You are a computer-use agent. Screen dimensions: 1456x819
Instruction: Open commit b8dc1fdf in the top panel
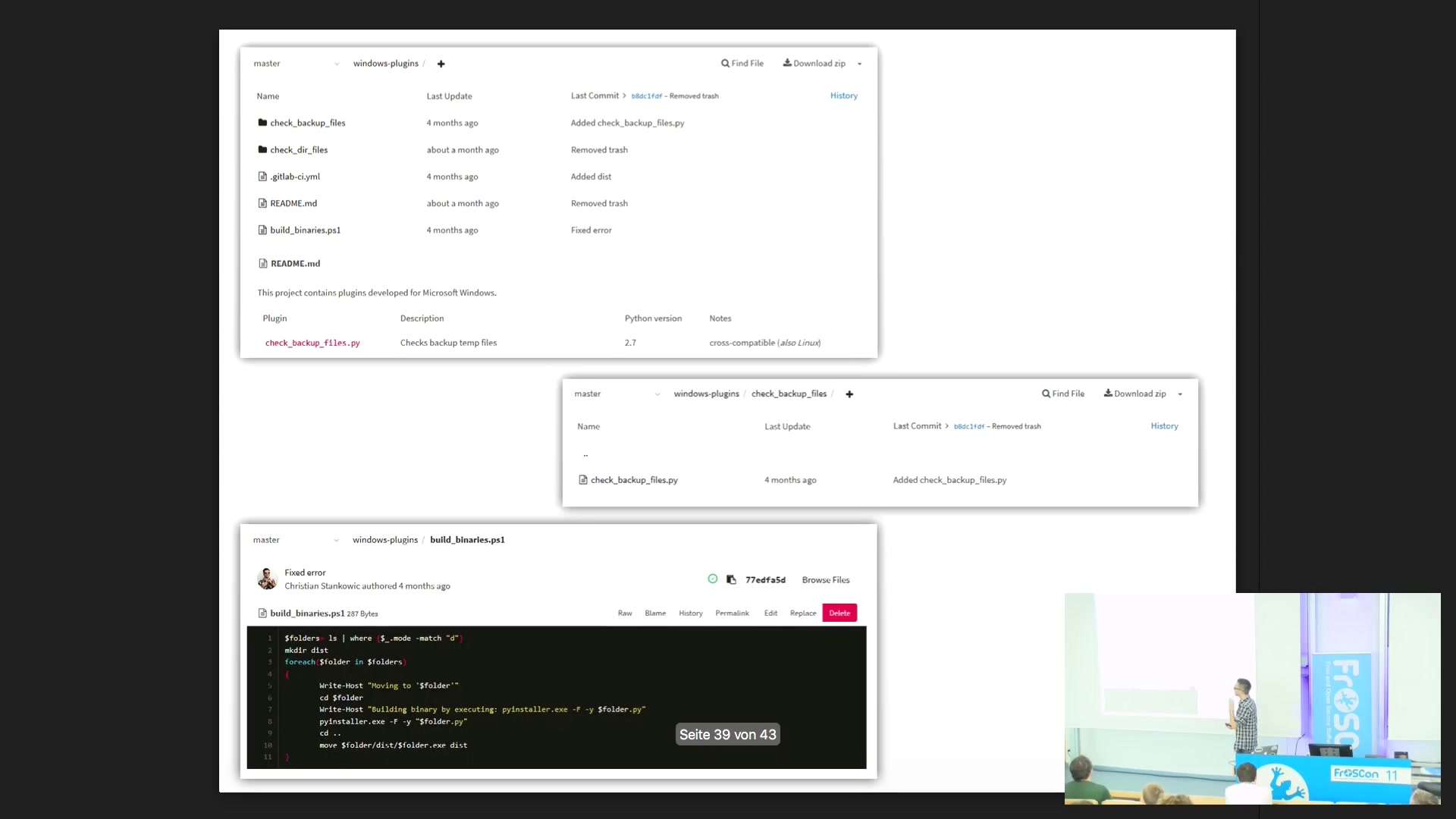point(647,96)
